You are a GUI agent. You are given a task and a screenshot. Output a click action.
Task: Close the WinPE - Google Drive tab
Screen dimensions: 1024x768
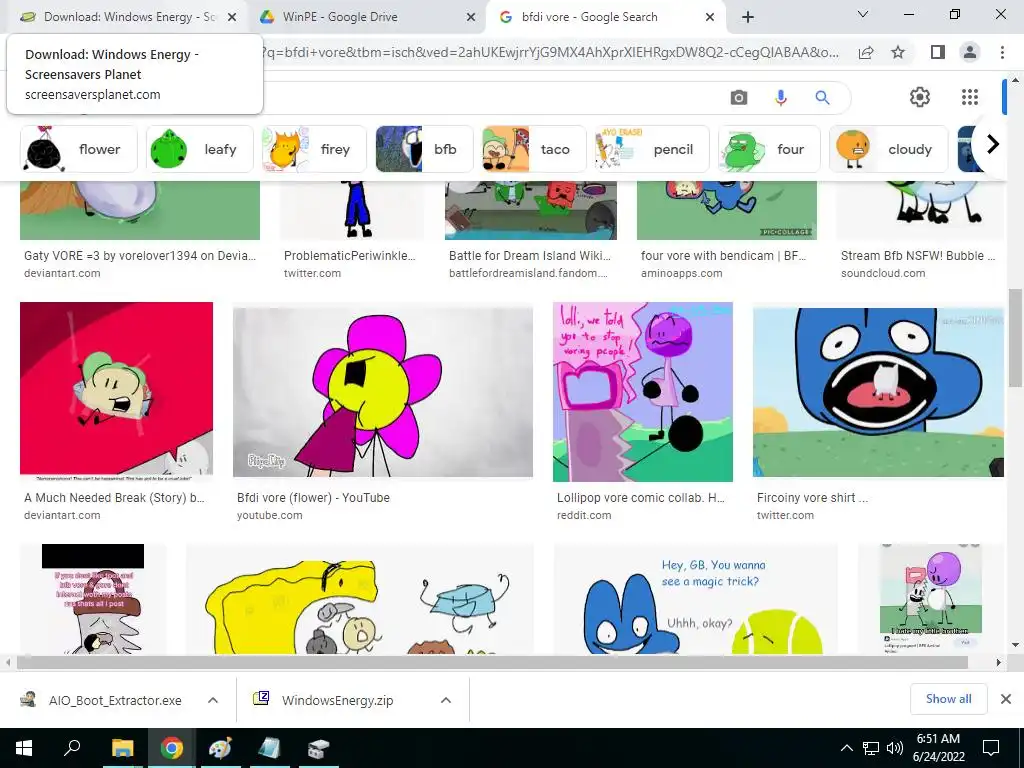[x=471, y=18]
